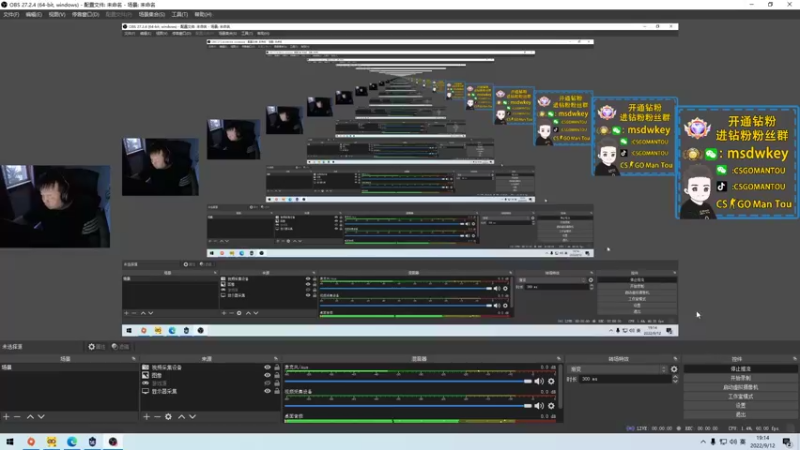The height and width of the screenshot is (450, 800).
Task: Open the shield app on taskbar
Action: 92,442
